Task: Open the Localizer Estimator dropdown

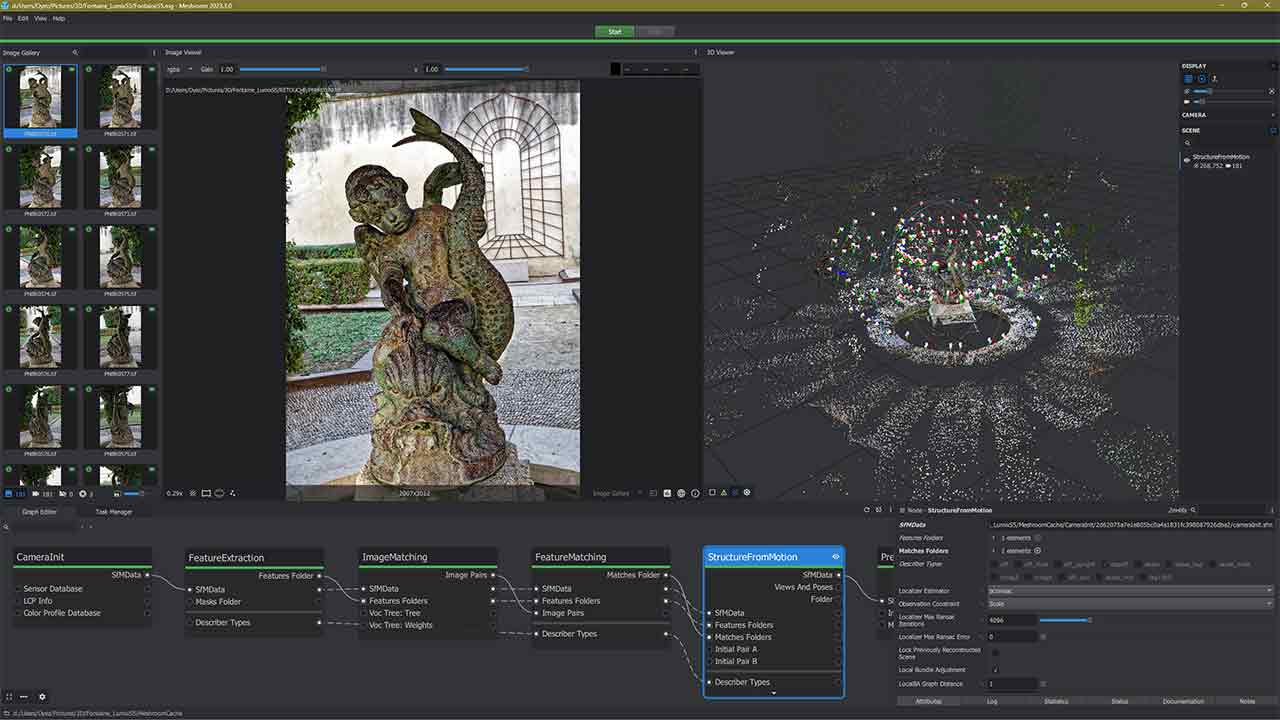Action: [1130, 591]
